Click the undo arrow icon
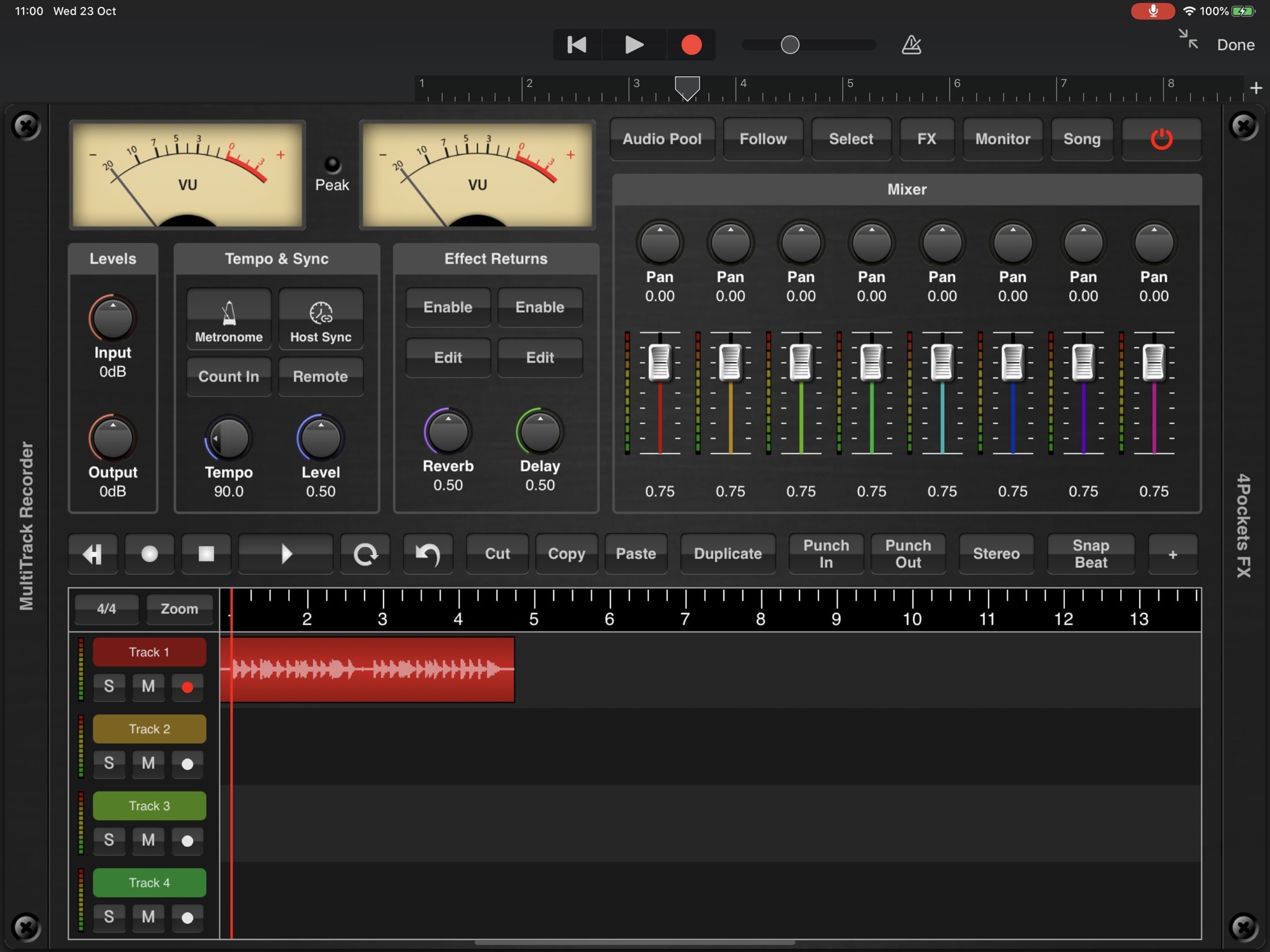Image resolution: width=1270 pixels, height=952 pixels. [x=427, y=554]
